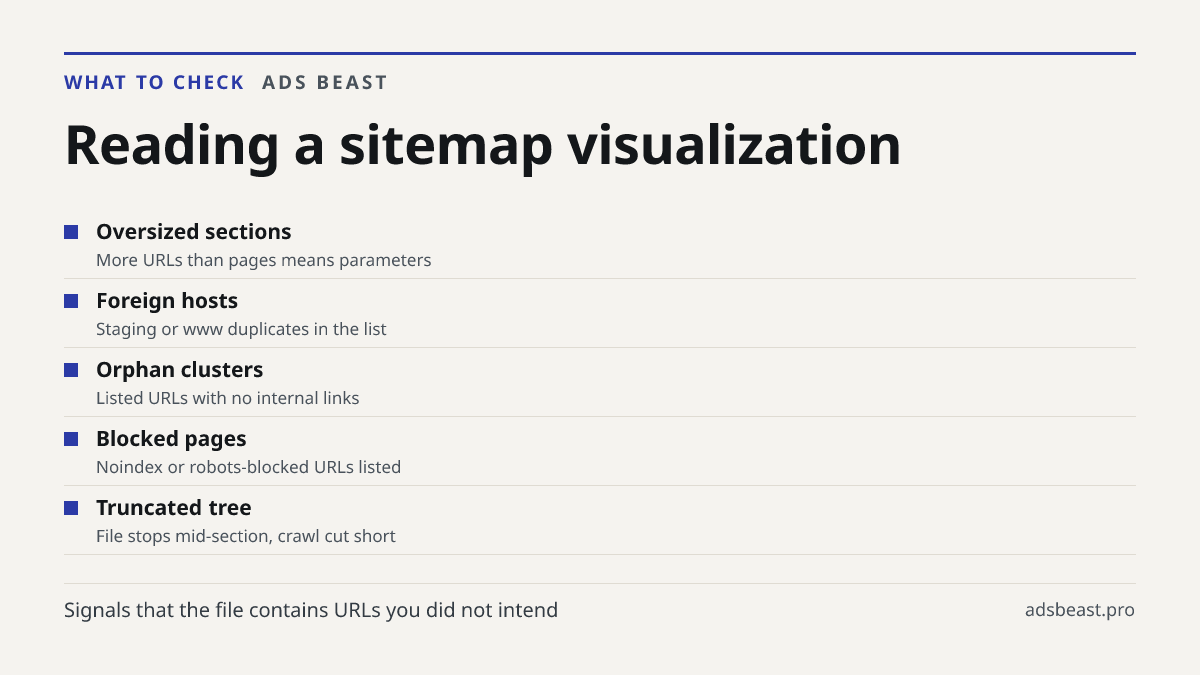The image size is (1200, 675).
Task: Click 'Staging or www duplicates in the list'
Action: [x=241, y=329]
